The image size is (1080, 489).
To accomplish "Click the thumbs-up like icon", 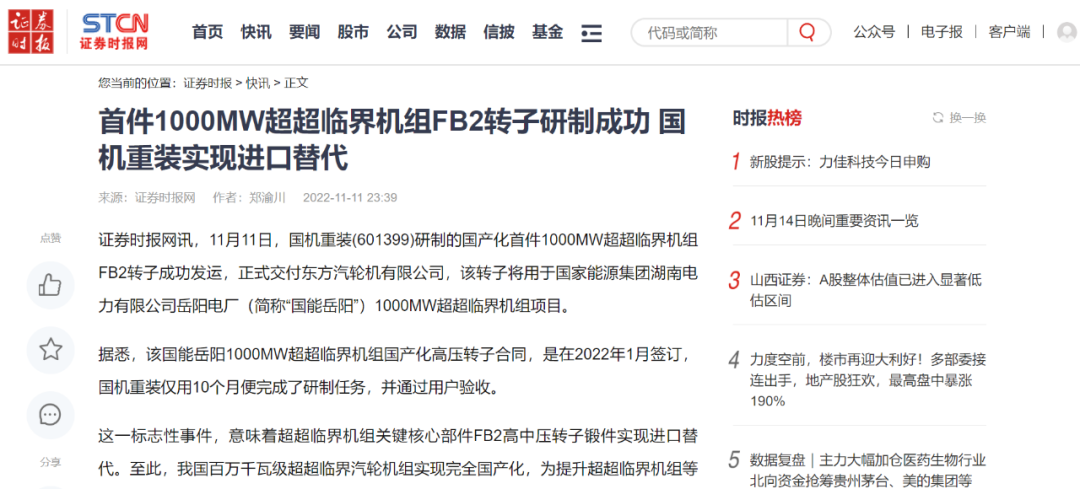I will 50,285.
